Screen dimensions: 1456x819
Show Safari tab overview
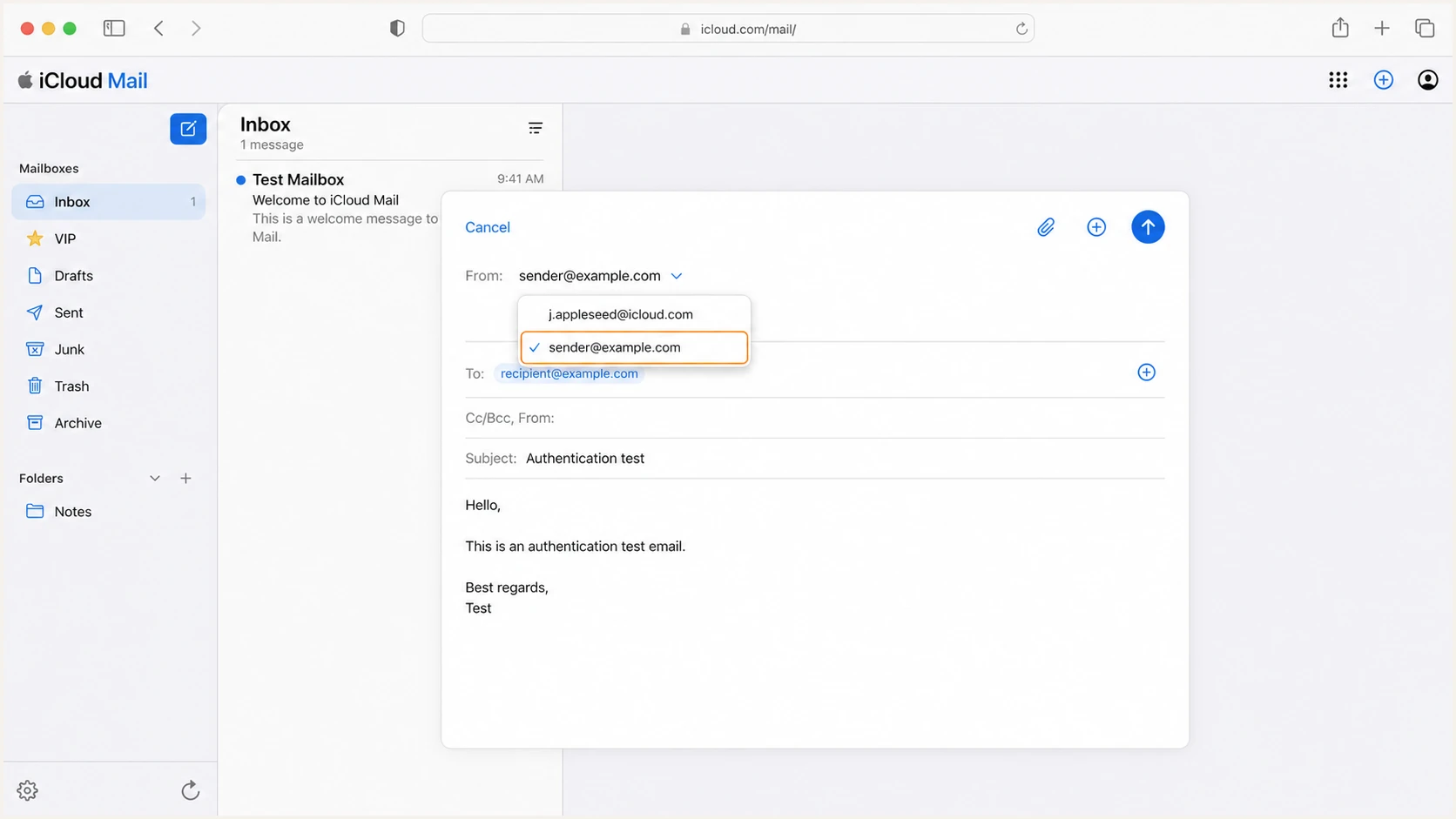pos(1425,28)
